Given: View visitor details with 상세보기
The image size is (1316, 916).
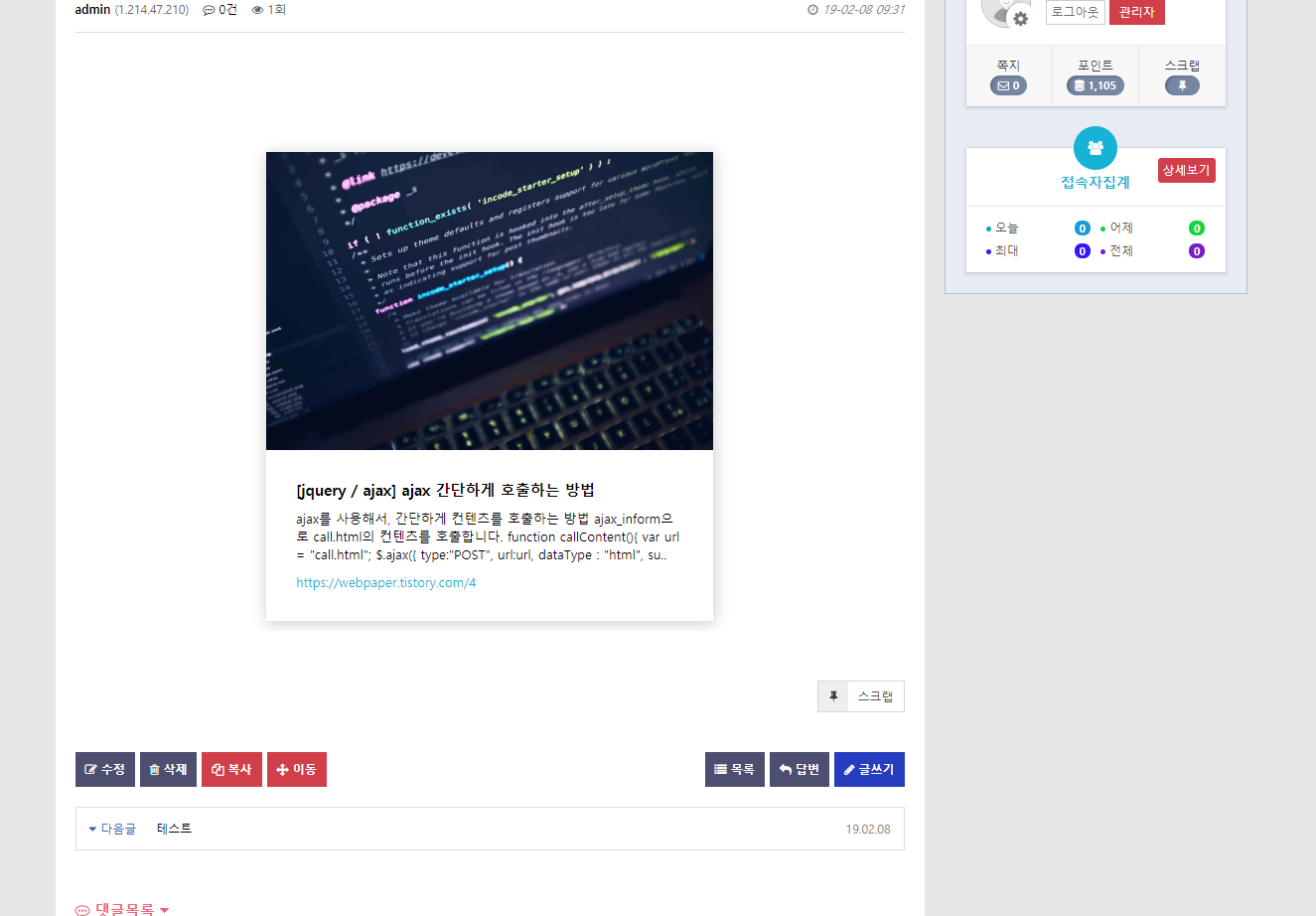Looking at the screenshot, I should [1187, 170].
